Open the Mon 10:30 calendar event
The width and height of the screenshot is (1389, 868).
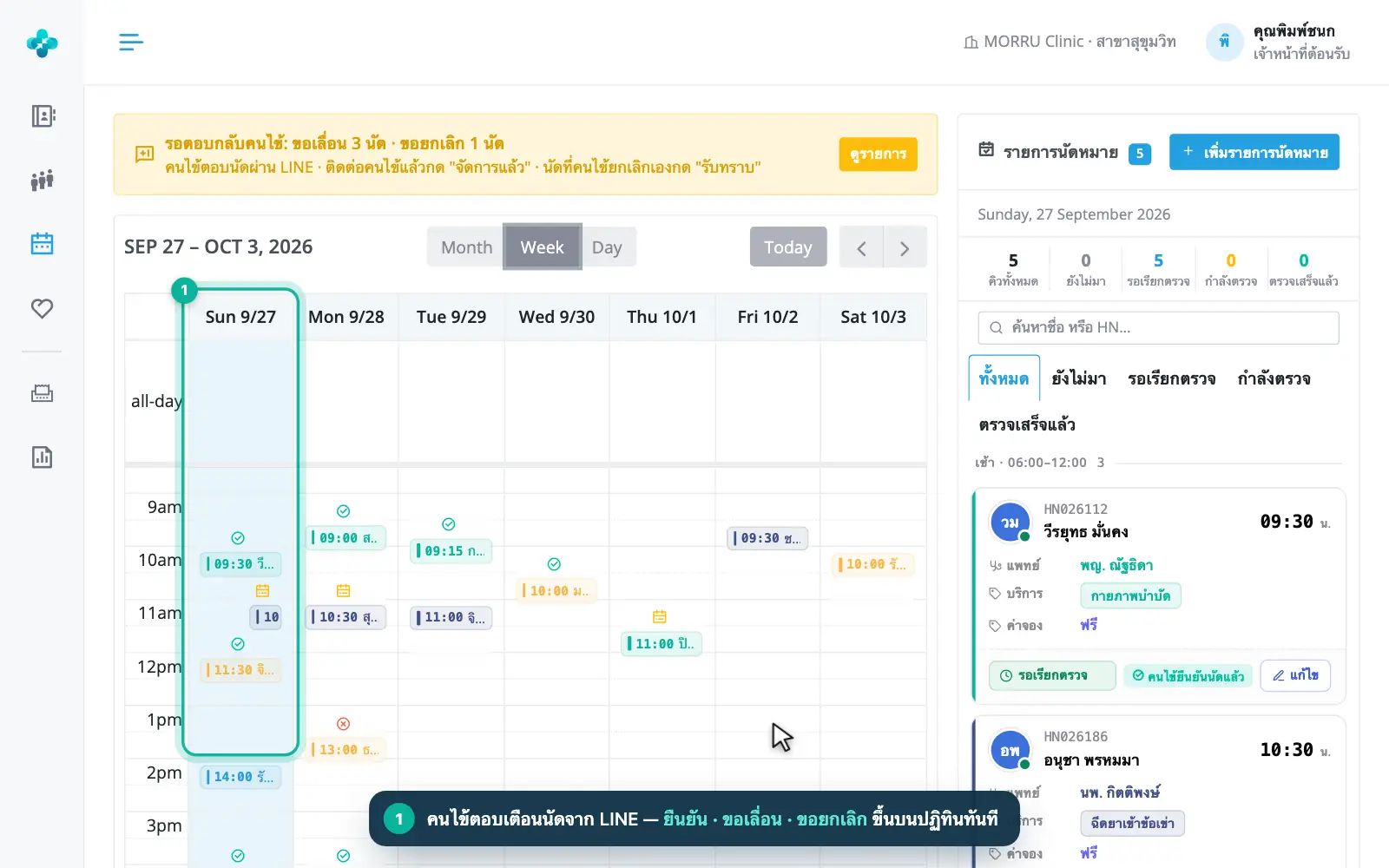(346, 617)
